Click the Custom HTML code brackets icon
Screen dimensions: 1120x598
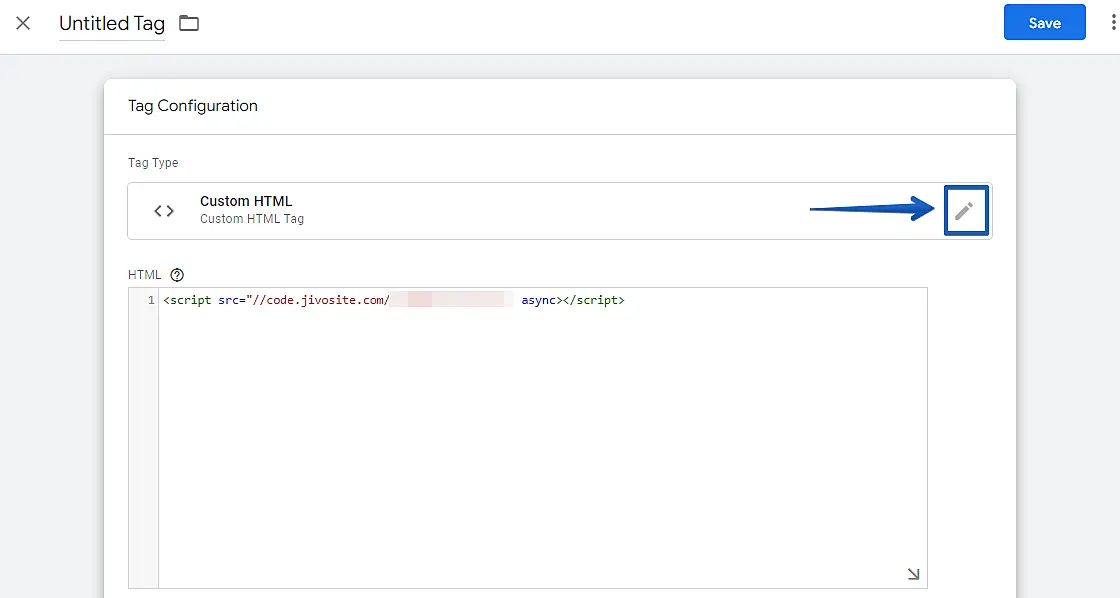pyautogui.click(x=164, y=211)
